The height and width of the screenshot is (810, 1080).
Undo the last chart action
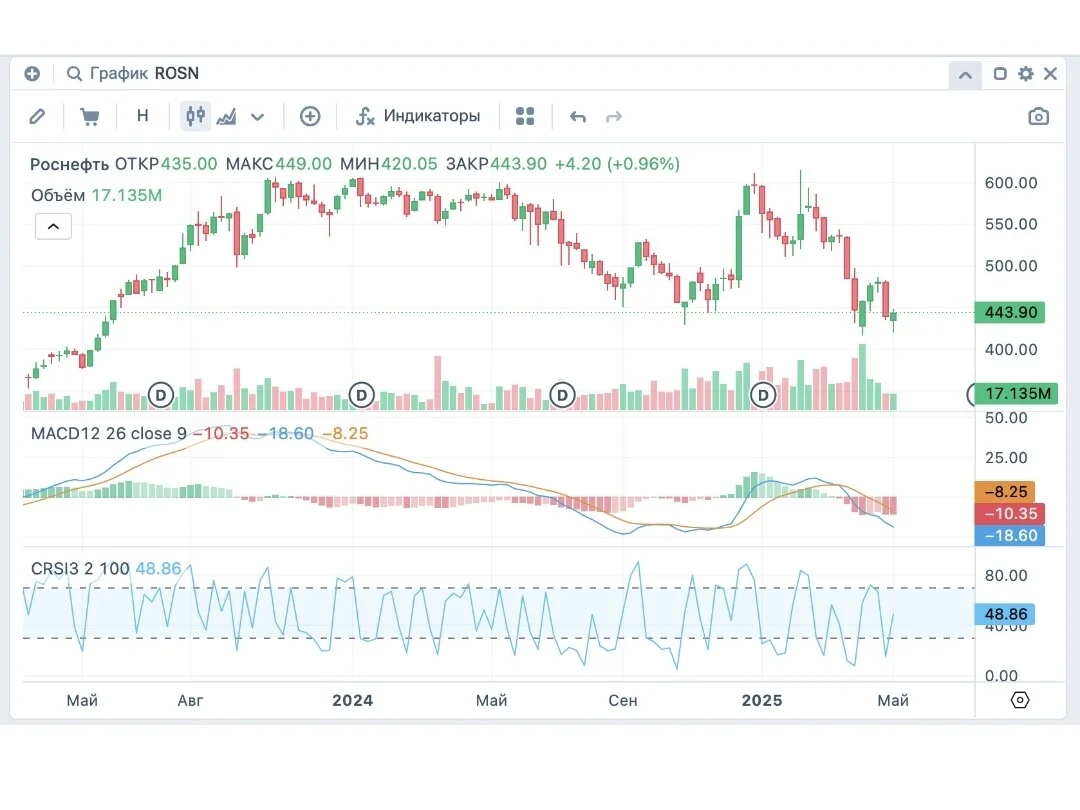(578, 117)
